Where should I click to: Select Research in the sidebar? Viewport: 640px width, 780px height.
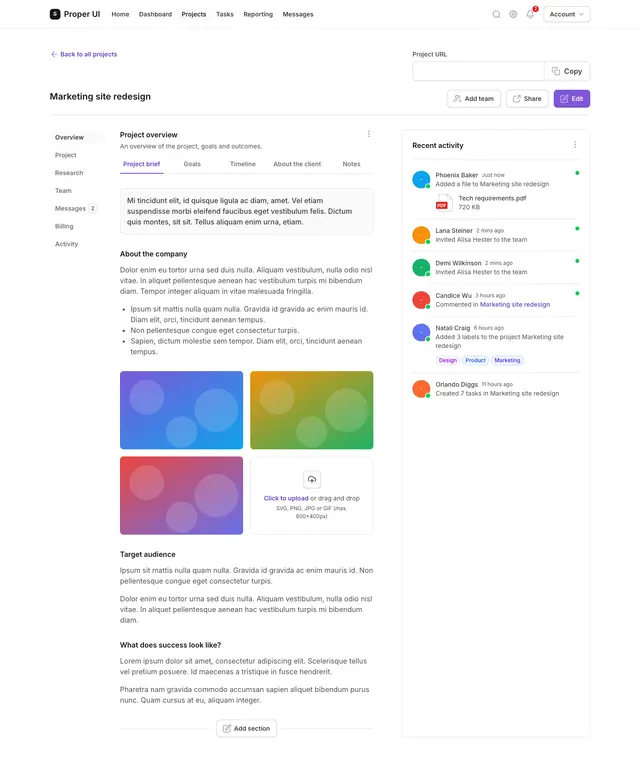(x=69, y=173)
